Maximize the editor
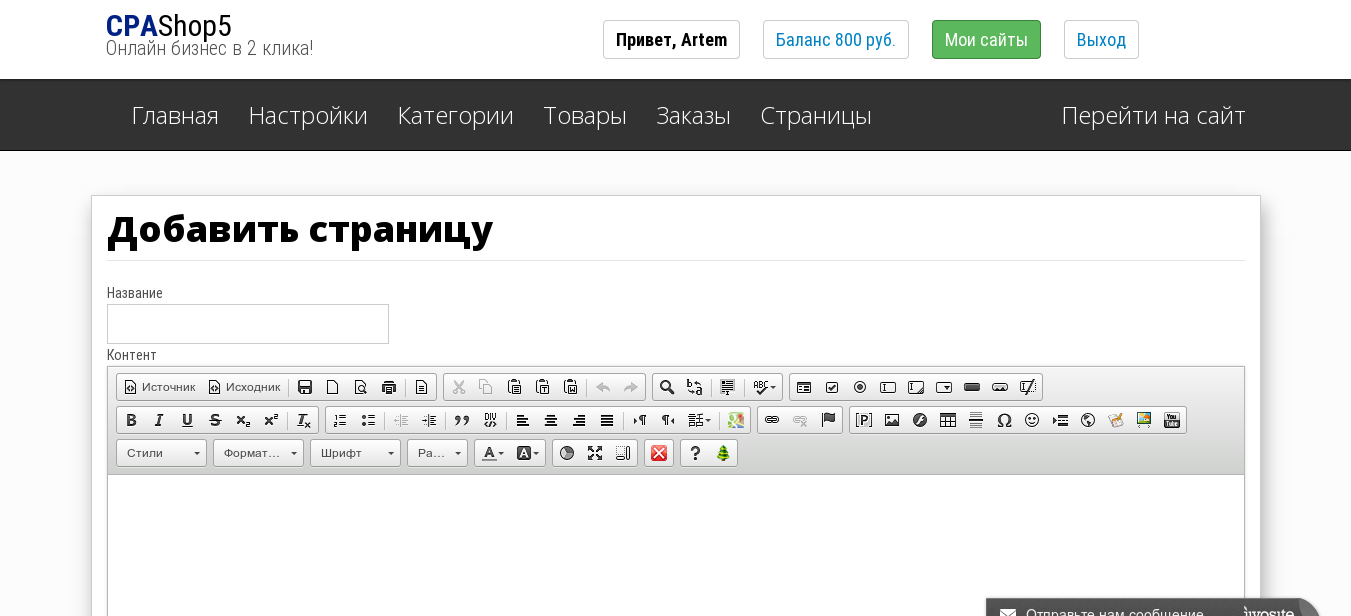Viewport: 1351px width, 616px height. coord(595,453)
